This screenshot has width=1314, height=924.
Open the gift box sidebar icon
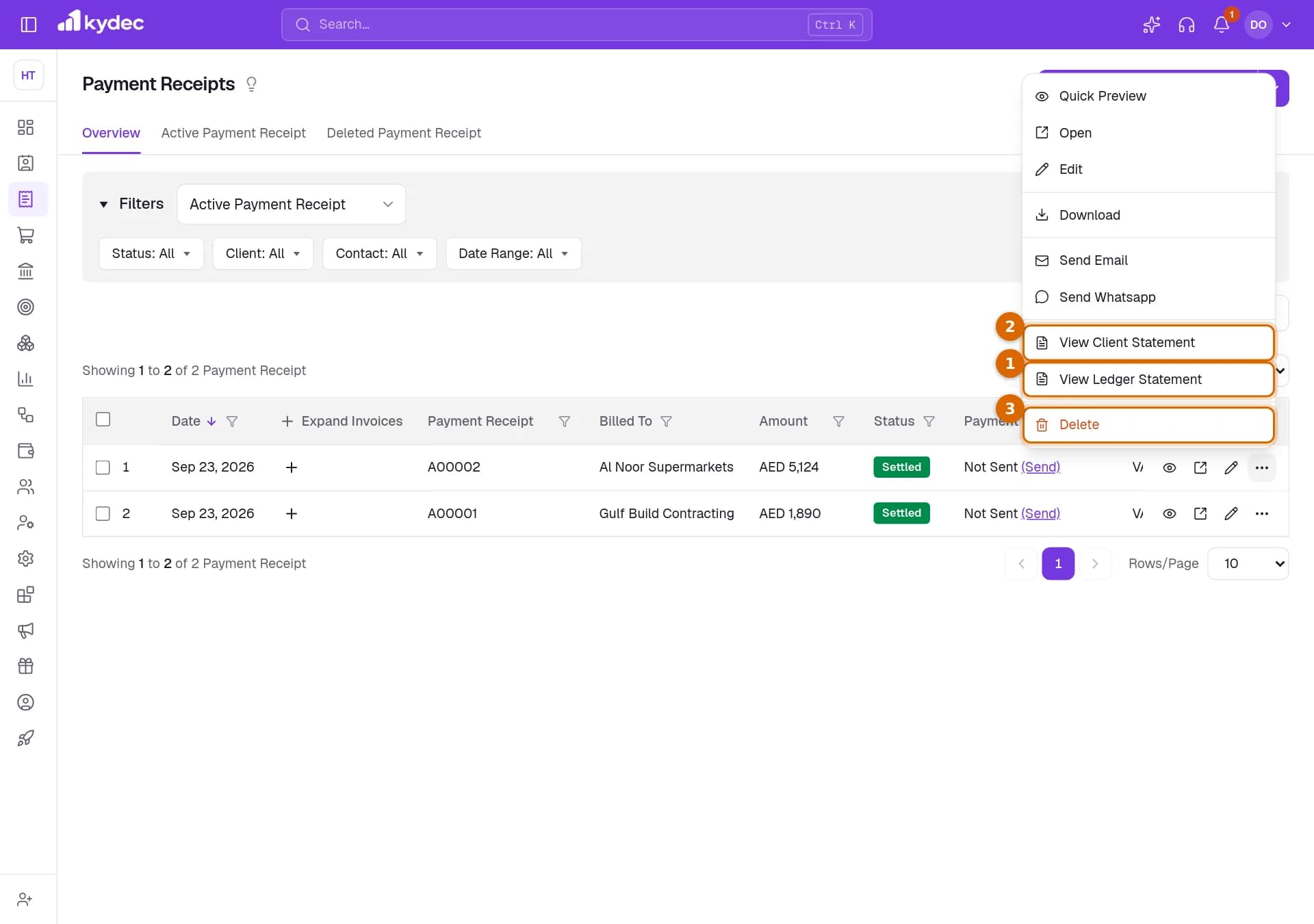tap(25, 667)
